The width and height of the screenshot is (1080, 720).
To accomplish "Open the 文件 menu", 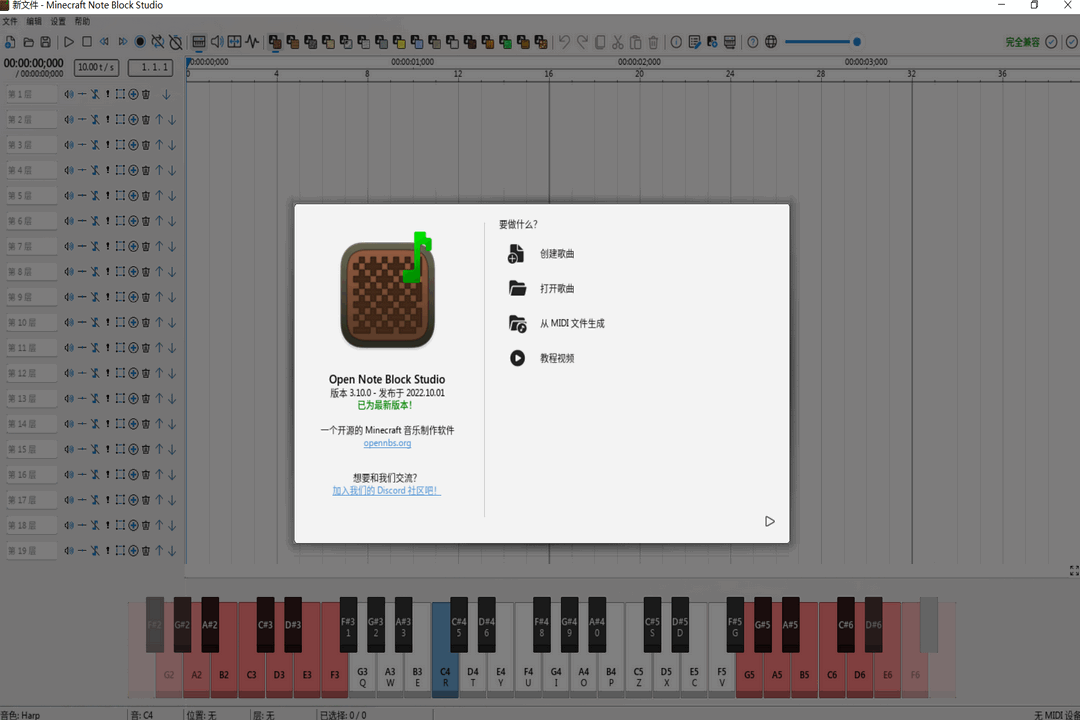I will [12, 20].
